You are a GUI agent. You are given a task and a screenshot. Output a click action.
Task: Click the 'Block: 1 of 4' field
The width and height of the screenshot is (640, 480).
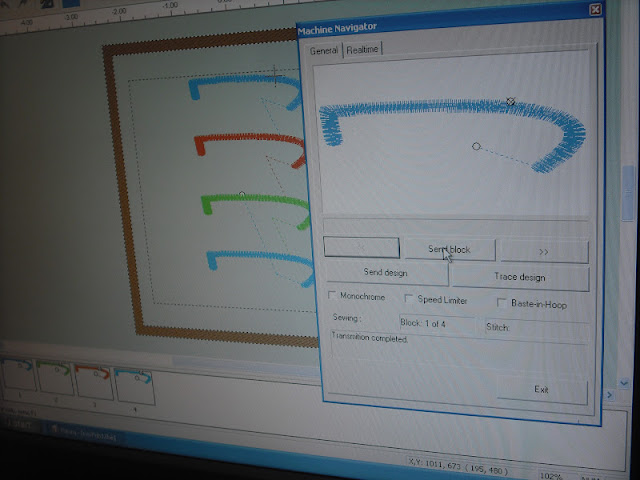click(437, 323)
